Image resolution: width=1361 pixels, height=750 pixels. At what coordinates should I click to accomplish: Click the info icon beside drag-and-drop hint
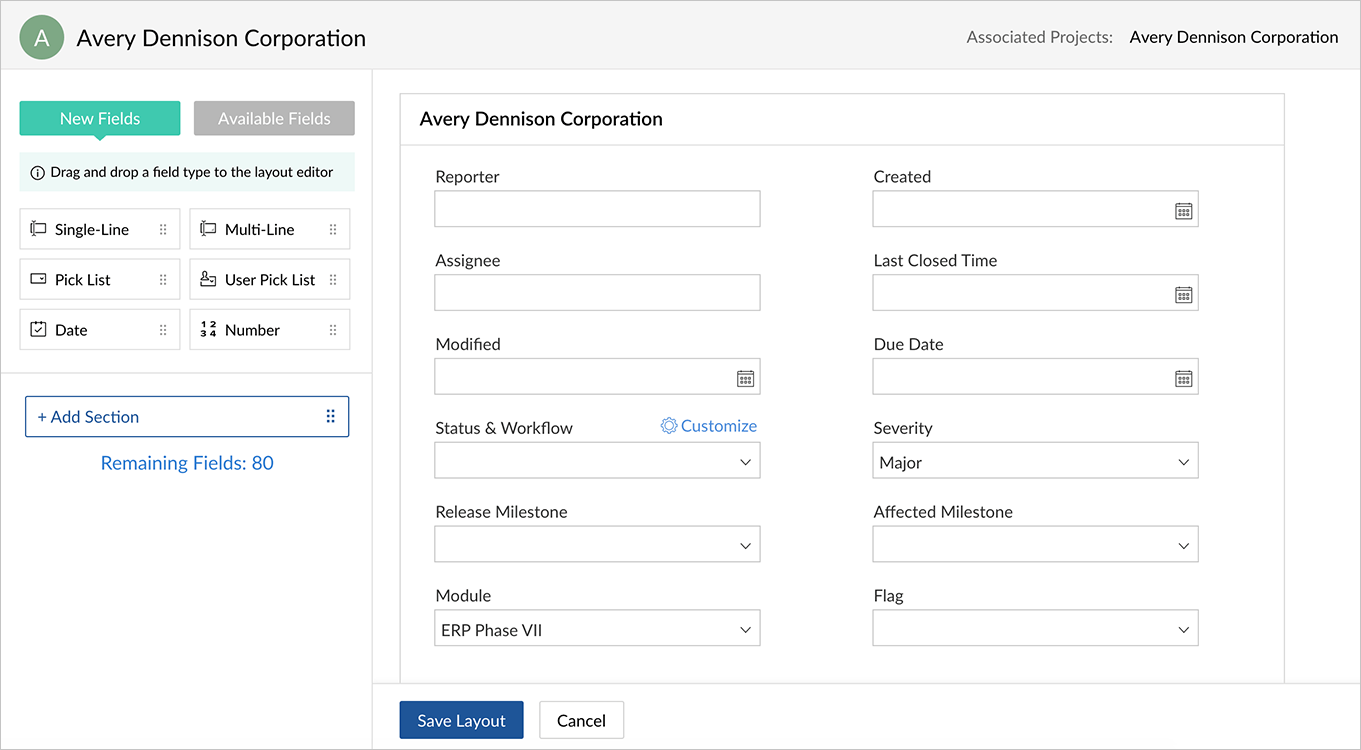(x=38, y=172)
